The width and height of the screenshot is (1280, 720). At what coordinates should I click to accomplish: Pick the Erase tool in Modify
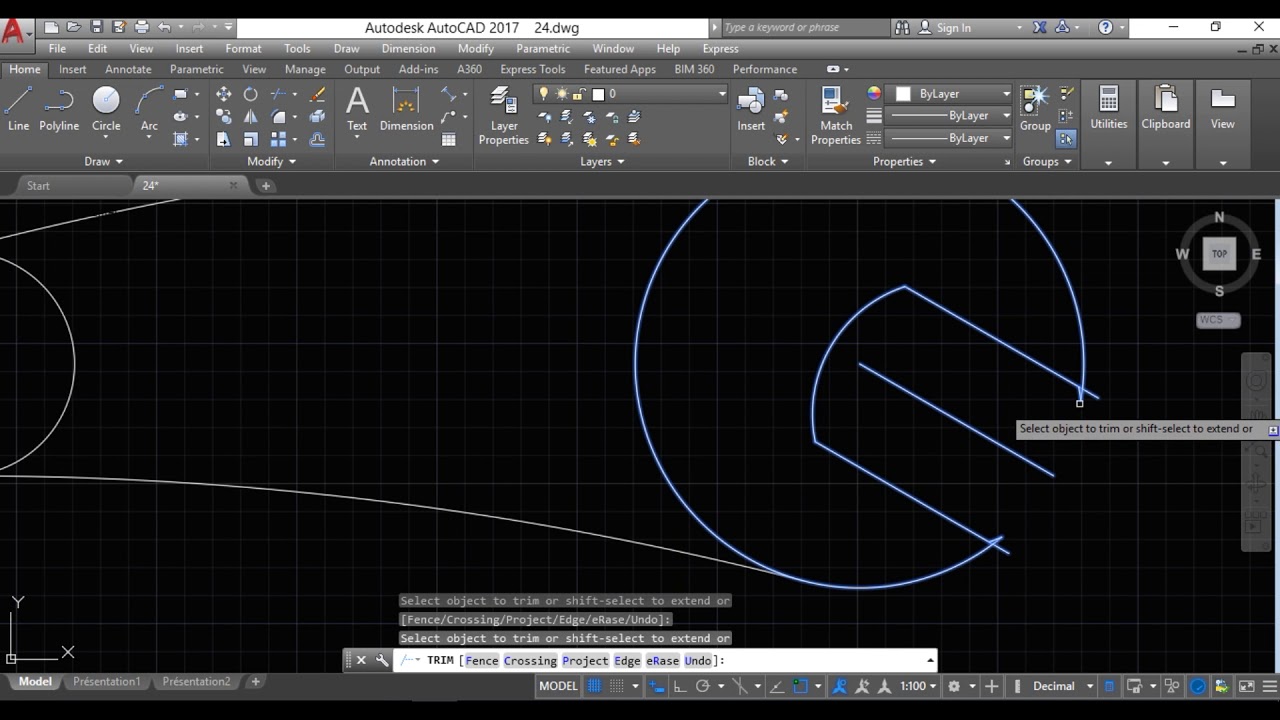[x=318, y=94]
